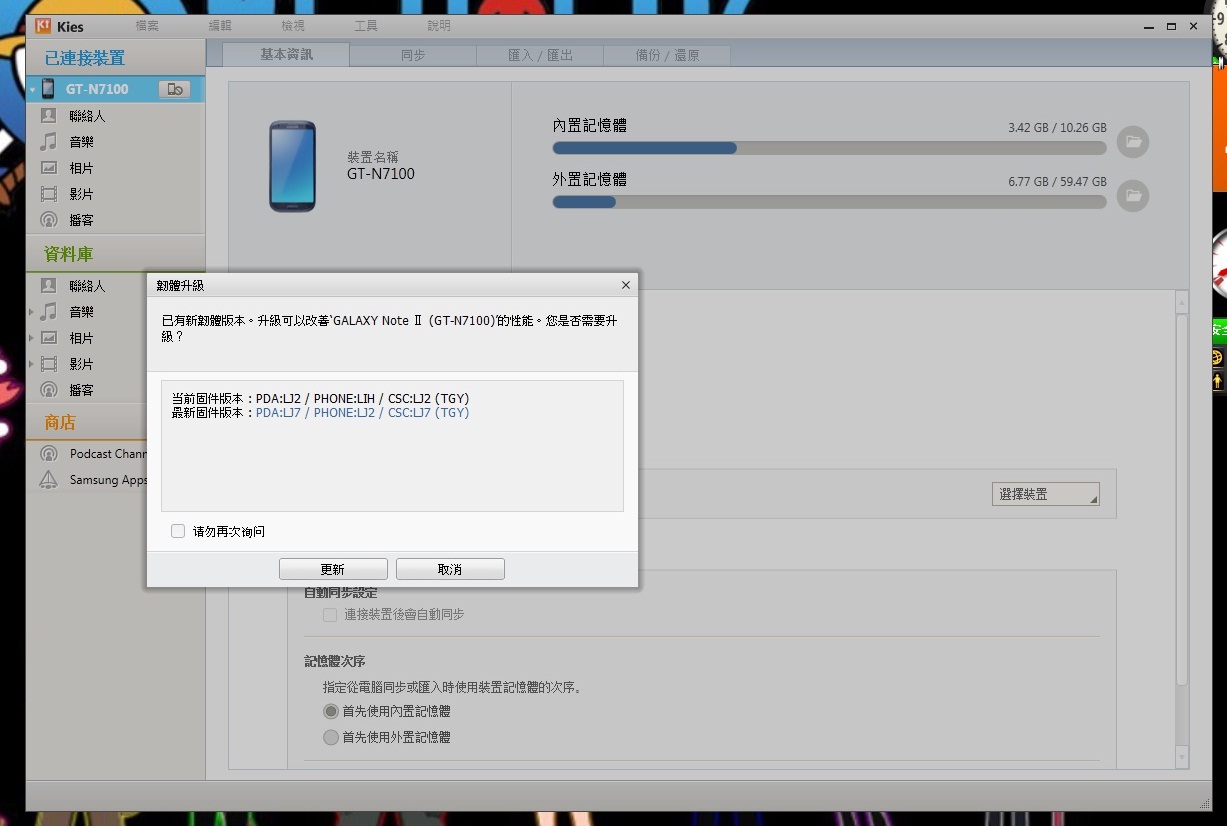Click 取消 to cancel firmware upgrade
The image size is (1227, 826).
tap(450, 569)
